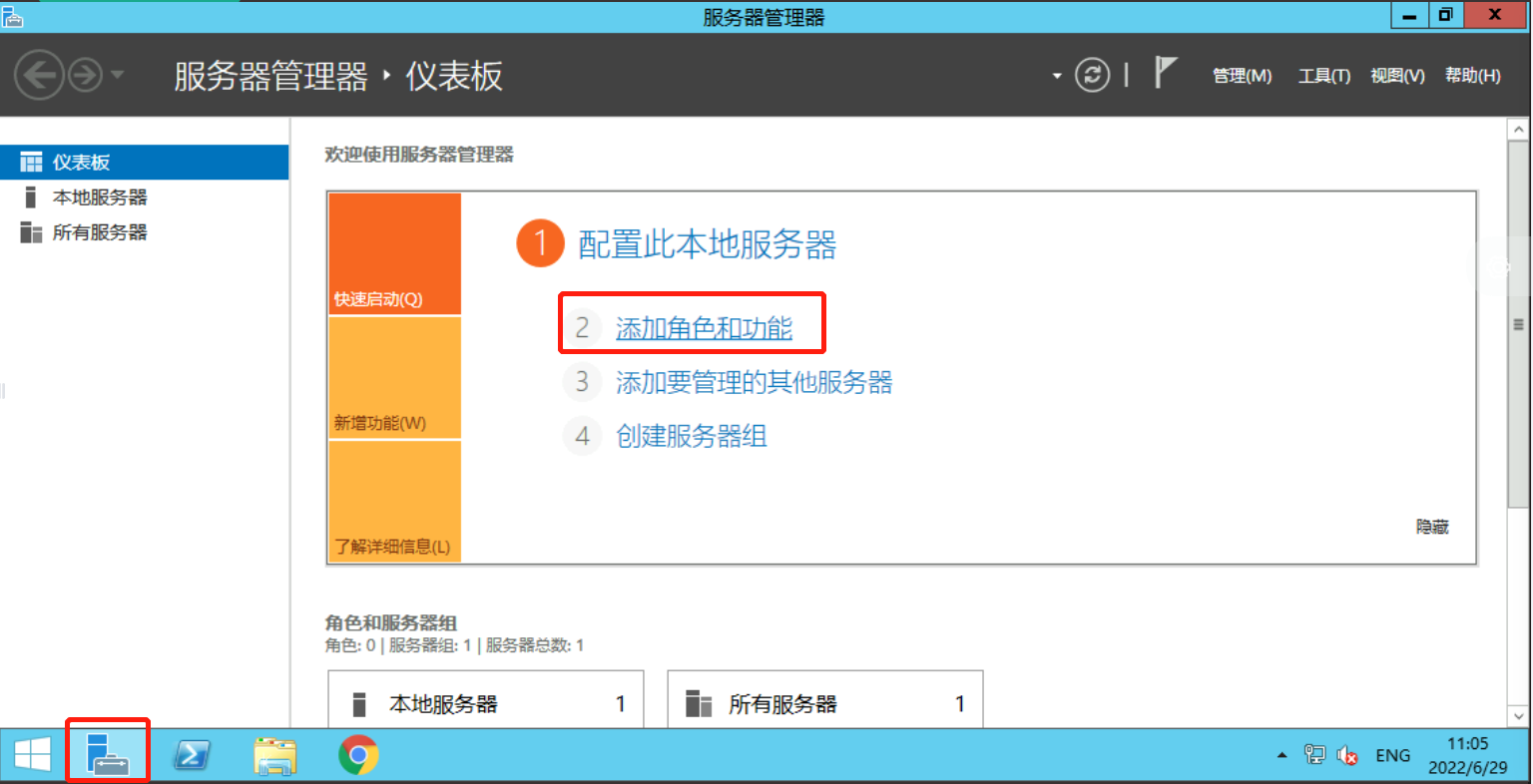The height and width of the screenshot is (784, 1533).
Task: Click the Server Manager taskbar icon
Action: 107,755
